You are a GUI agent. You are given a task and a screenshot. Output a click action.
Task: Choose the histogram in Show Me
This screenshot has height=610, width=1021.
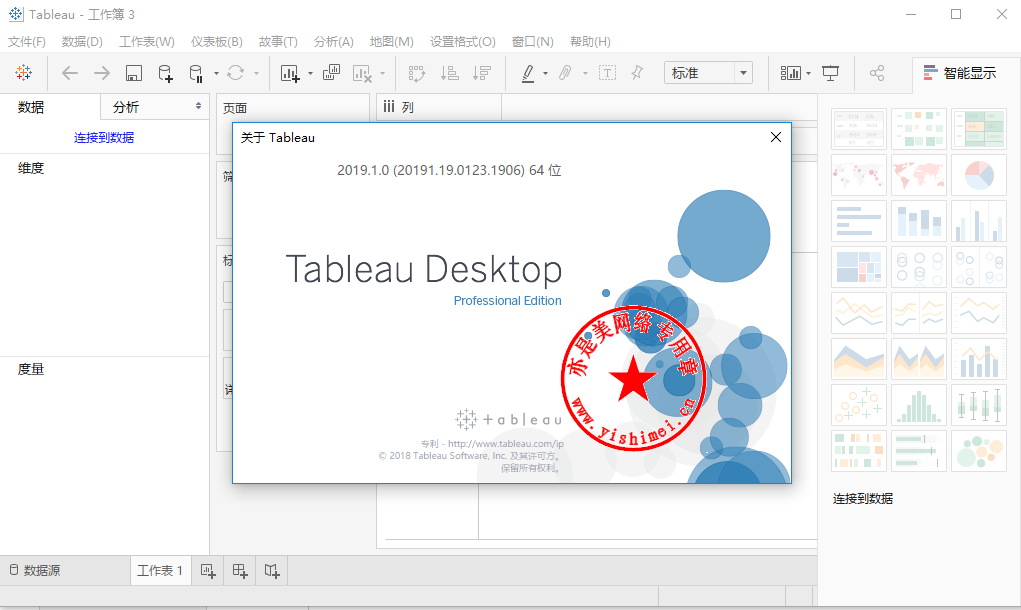pyautogui.click(x=919, y=404)
